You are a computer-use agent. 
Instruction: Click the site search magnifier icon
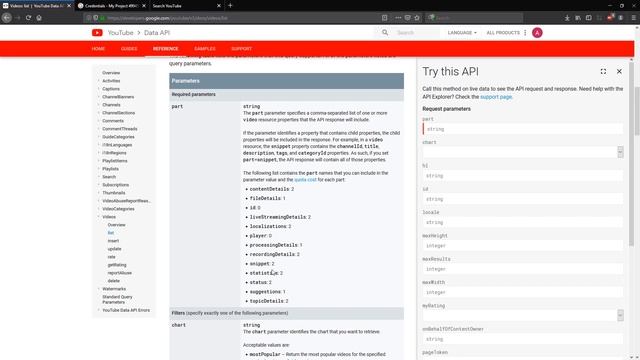pos(385,33)
